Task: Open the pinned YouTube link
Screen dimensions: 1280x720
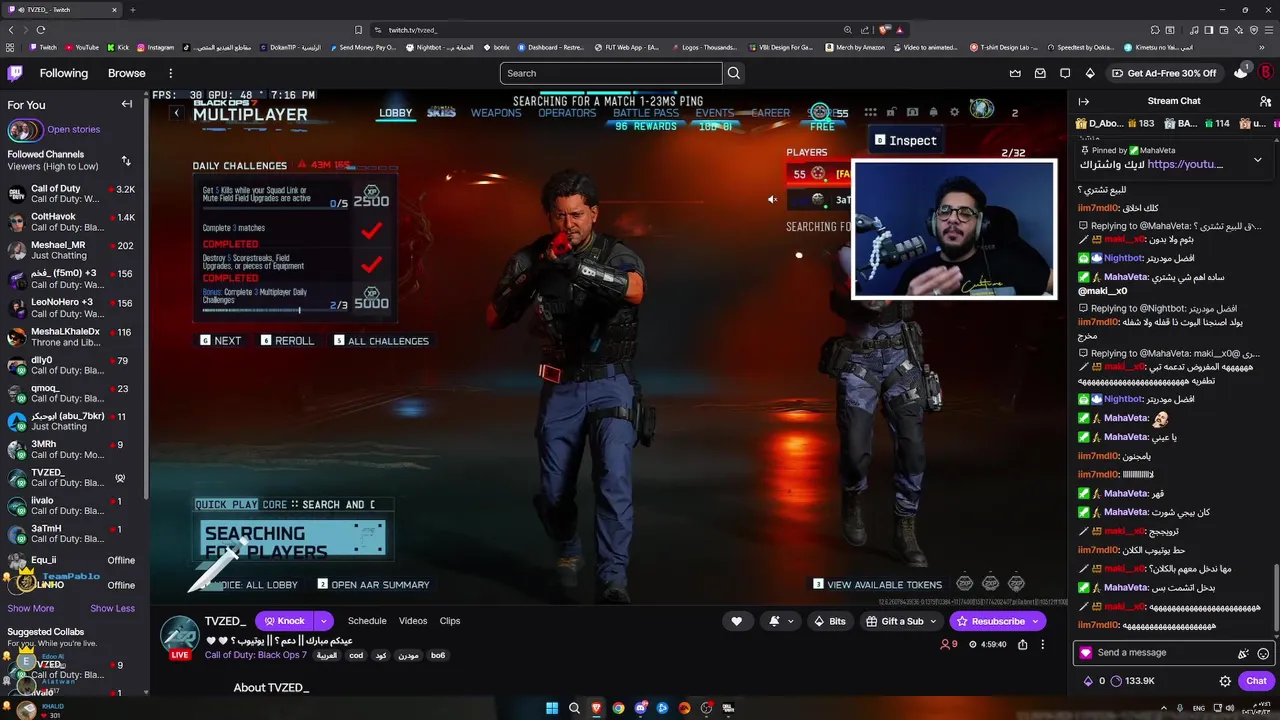Action: [1185, 164]
